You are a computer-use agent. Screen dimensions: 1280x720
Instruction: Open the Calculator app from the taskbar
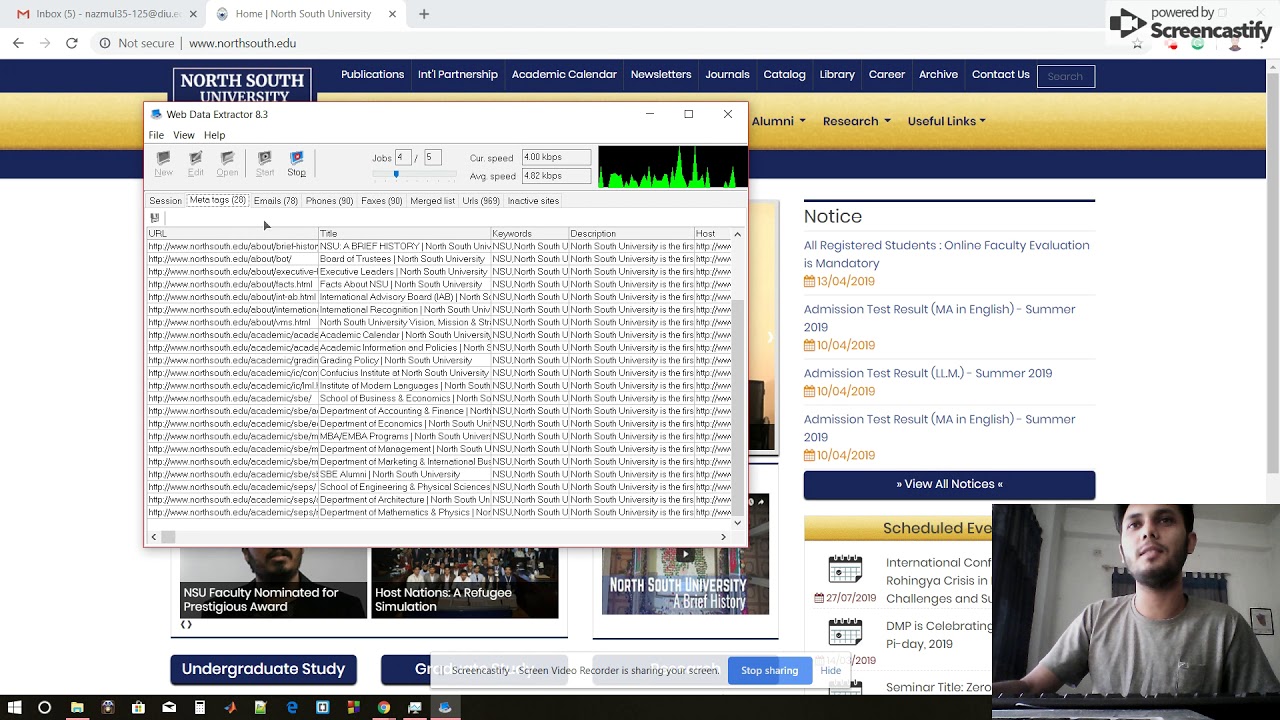[x=200, y=707]
